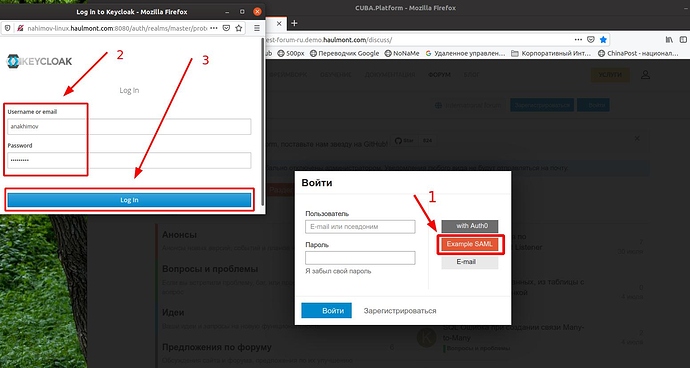Open the ChinaPost bookmark
Screen dimensions: 690x368
639,53
